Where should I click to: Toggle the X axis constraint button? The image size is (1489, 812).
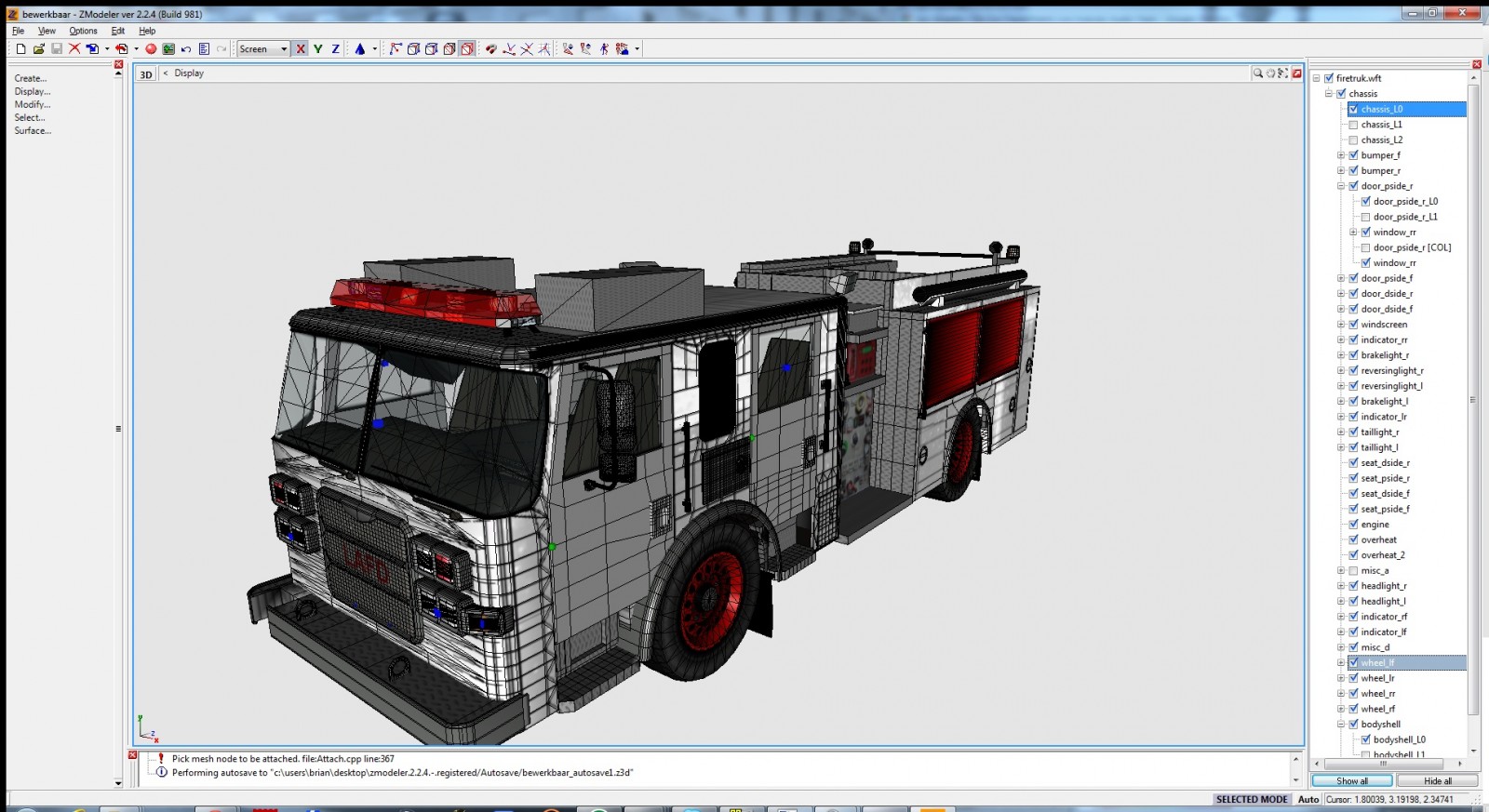click(x=301, y=49)
